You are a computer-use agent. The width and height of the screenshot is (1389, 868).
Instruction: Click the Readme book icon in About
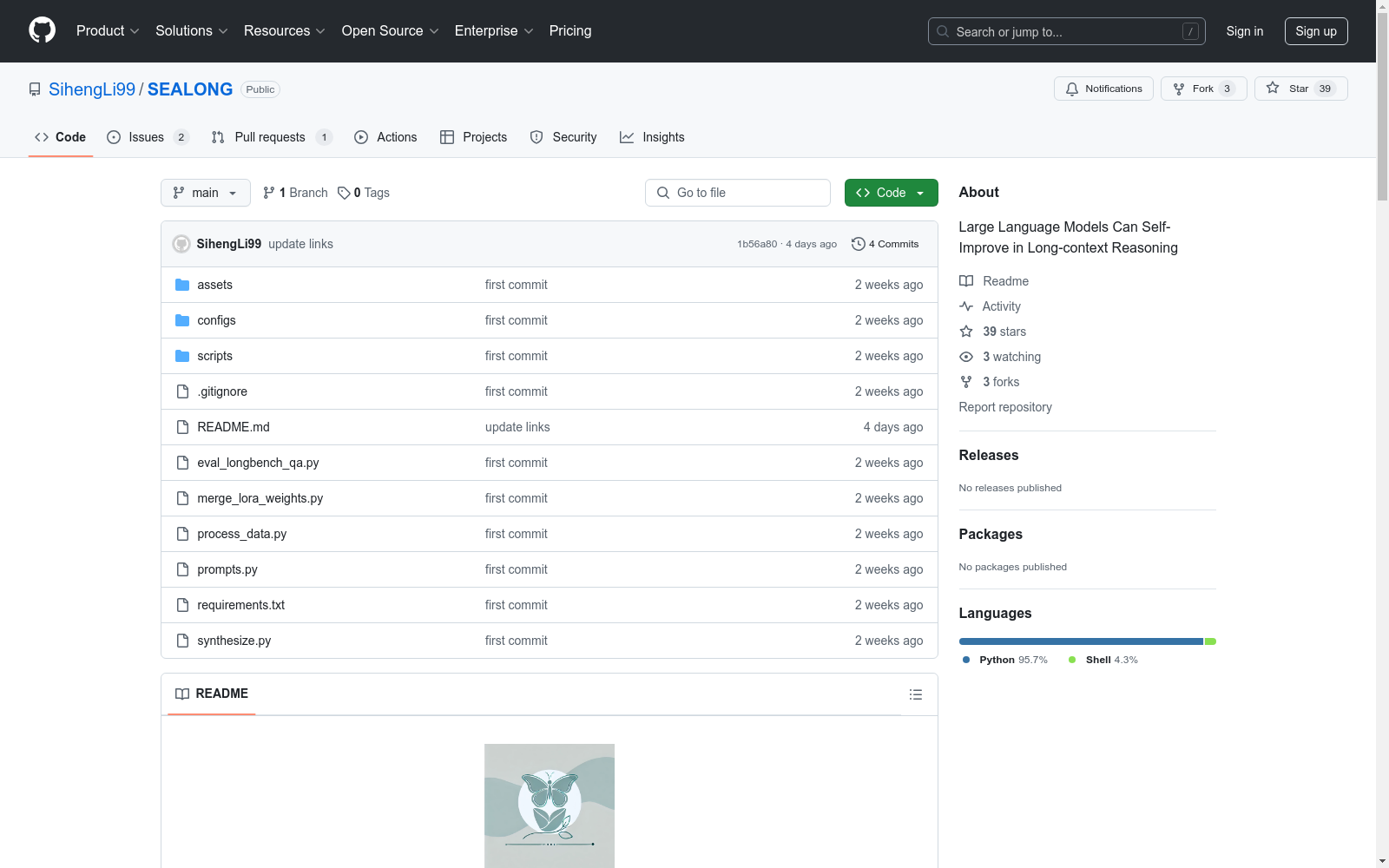966,281
